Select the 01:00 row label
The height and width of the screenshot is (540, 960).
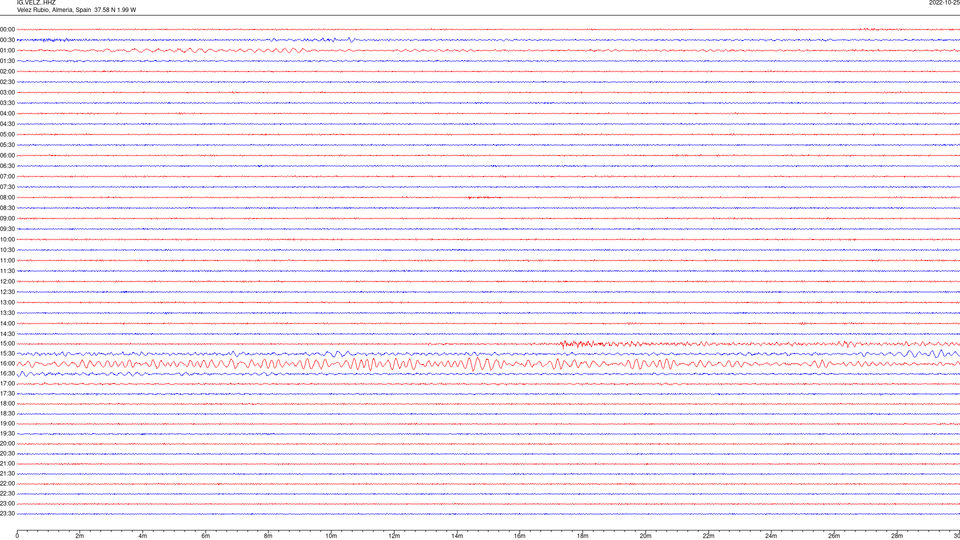tap(7, 51)
